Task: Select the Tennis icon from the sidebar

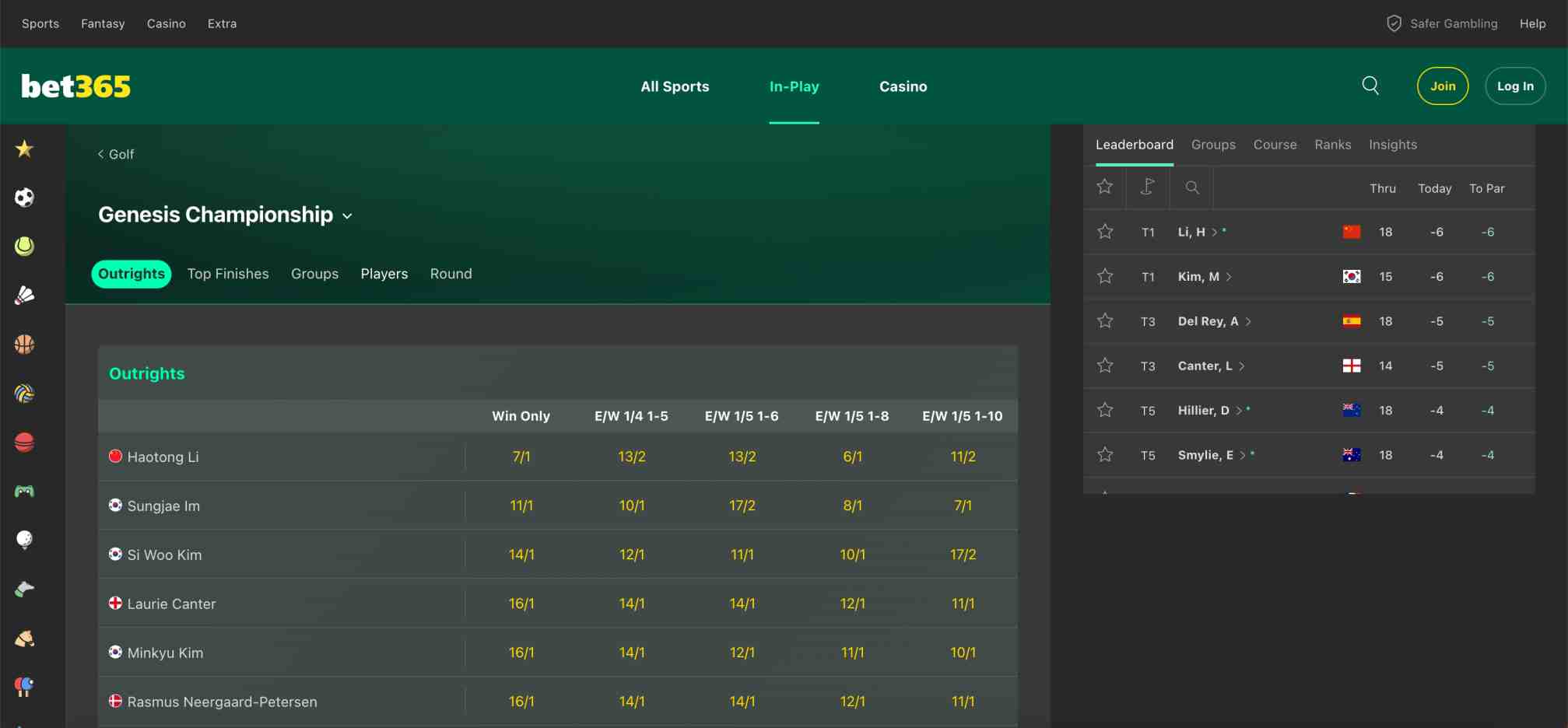Action: pyautogui.click(x=24, y=247)
